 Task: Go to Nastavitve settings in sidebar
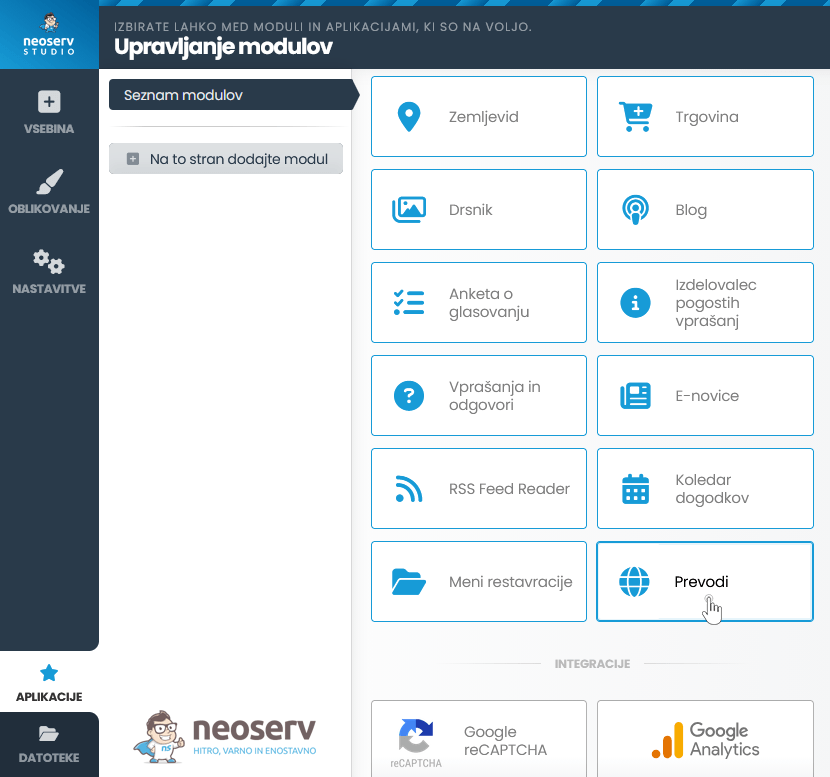49,273
